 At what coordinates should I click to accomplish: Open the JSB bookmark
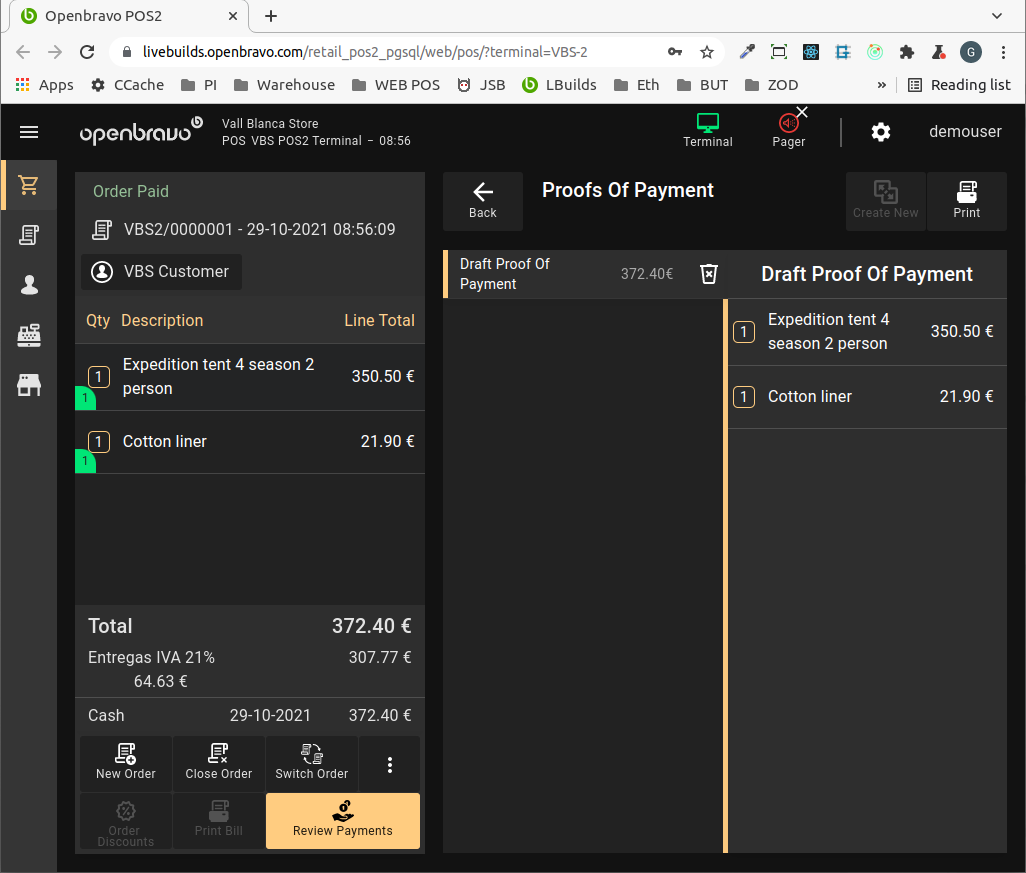pyautogui.click(x=481, y=85)
